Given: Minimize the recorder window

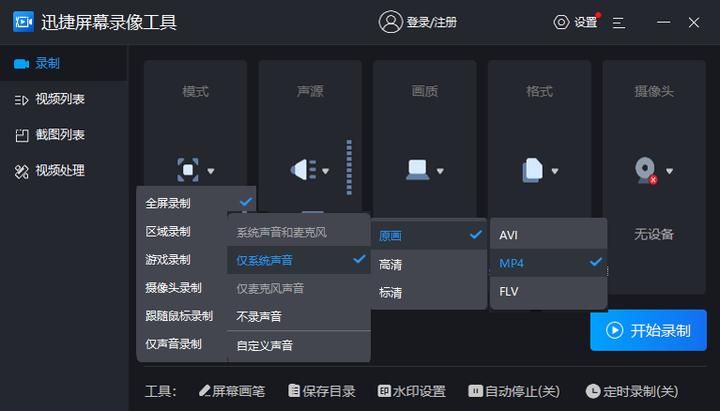Looking at the screenshot, I should pos(664,22).
